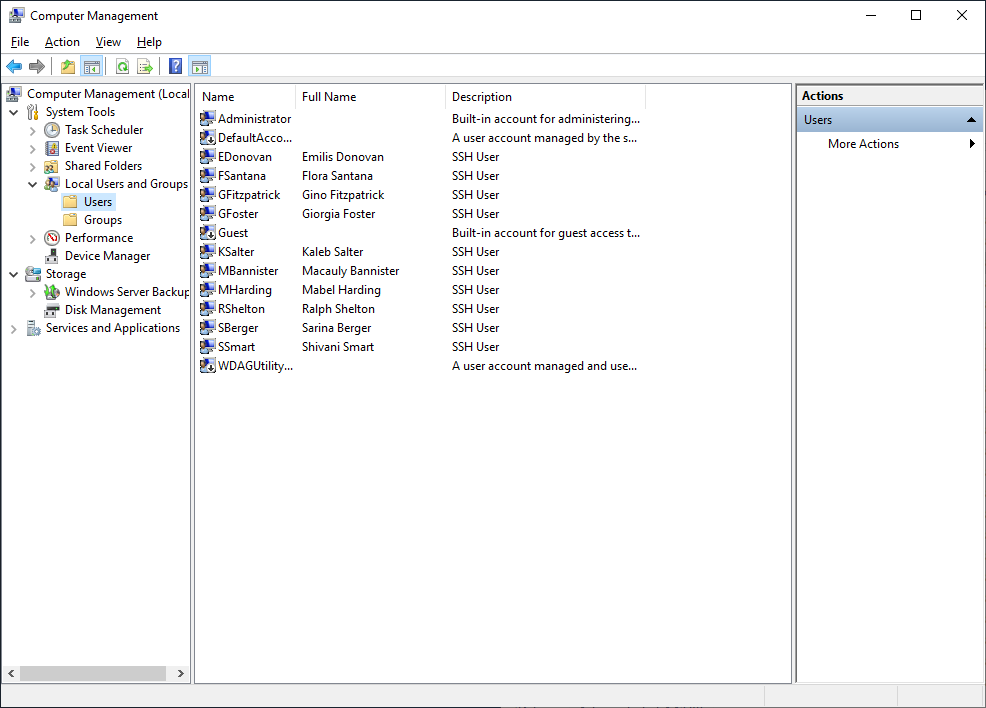This screenshot has width=986, height=708.
Task: Collapse the Storage tree node
Action: coord(14,275)
